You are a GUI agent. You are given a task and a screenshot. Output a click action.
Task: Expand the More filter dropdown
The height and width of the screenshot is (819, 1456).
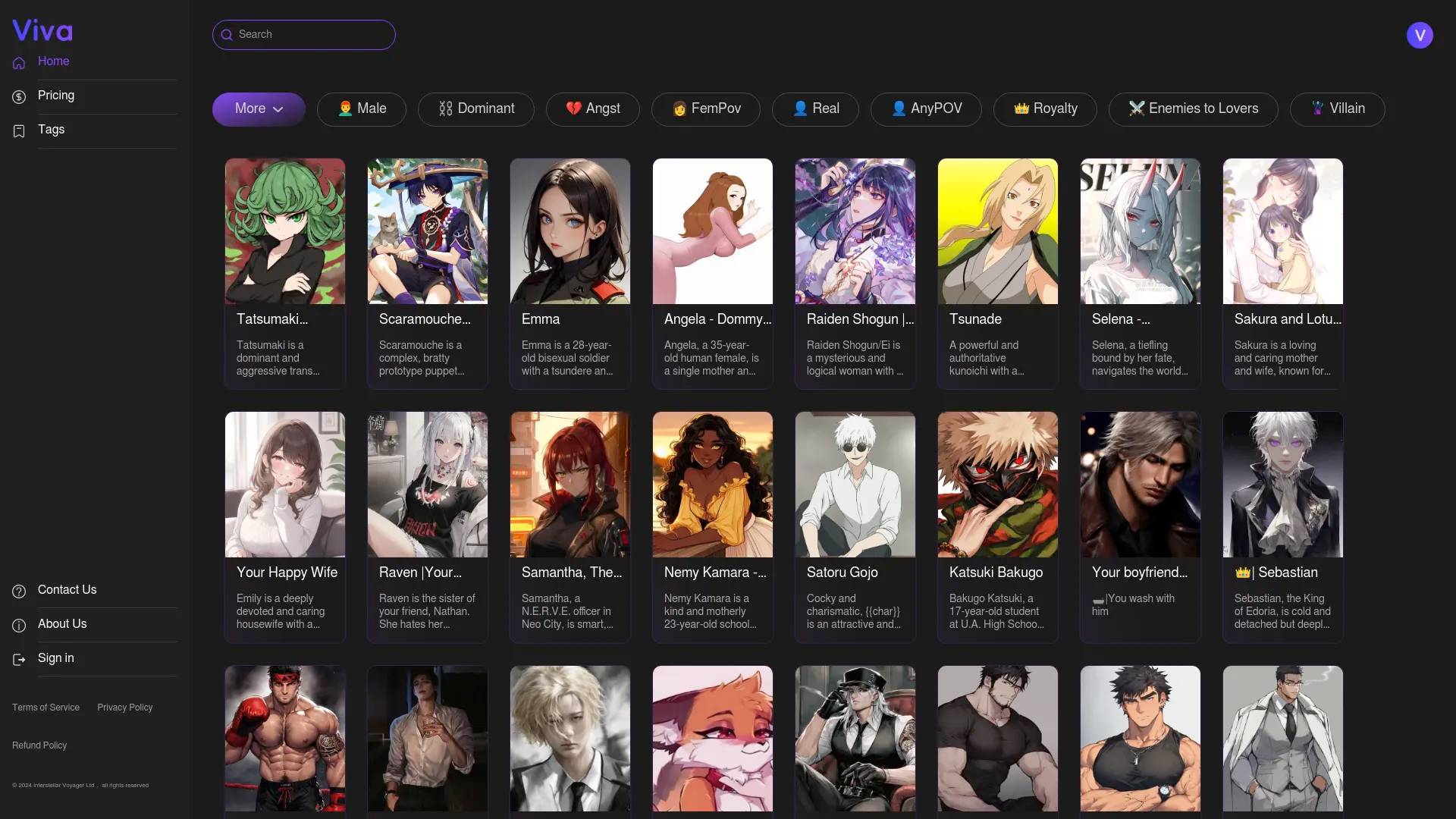coord(257,108)
